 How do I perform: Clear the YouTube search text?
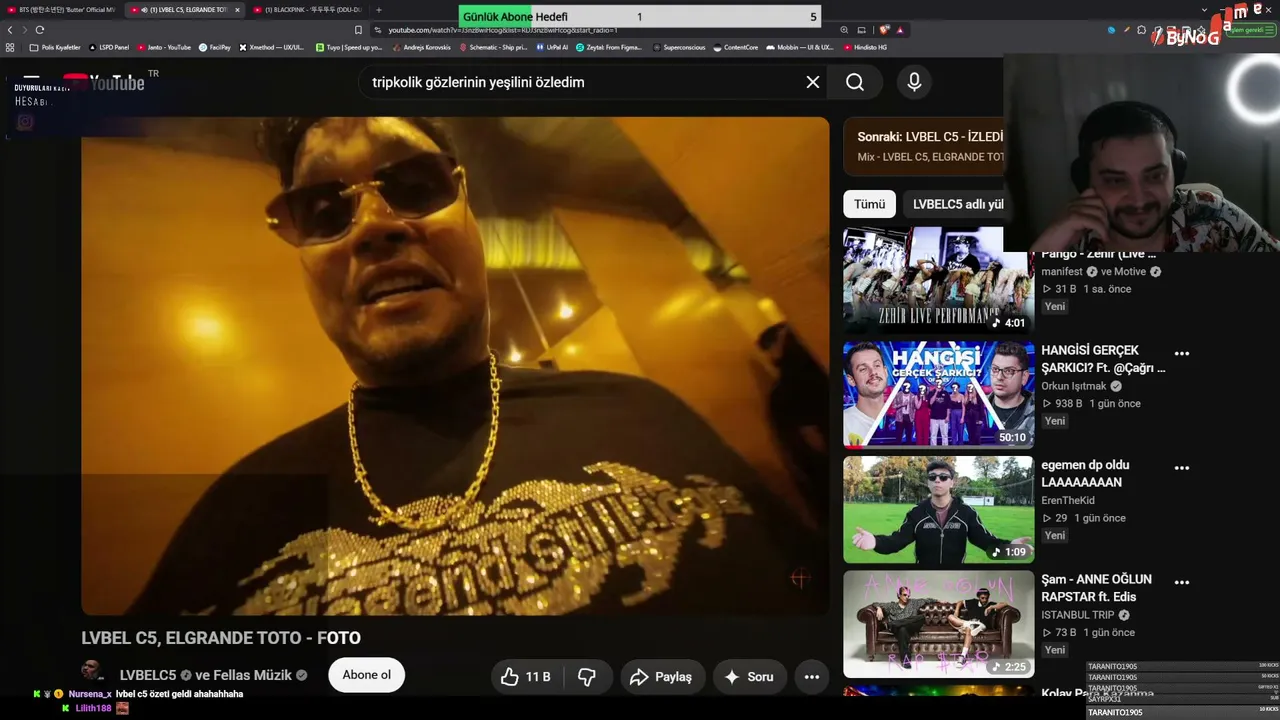pyautogui.click(x=813, y=82)
